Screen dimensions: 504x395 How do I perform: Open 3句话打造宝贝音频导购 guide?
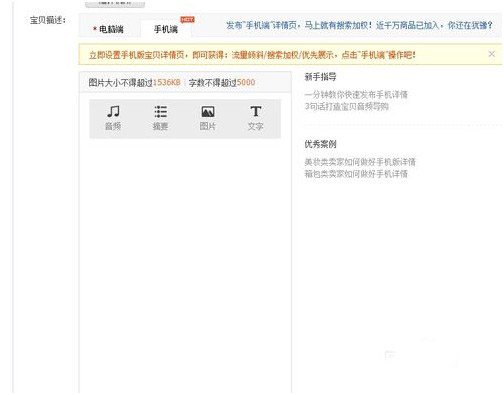click(x=346, y=107)
